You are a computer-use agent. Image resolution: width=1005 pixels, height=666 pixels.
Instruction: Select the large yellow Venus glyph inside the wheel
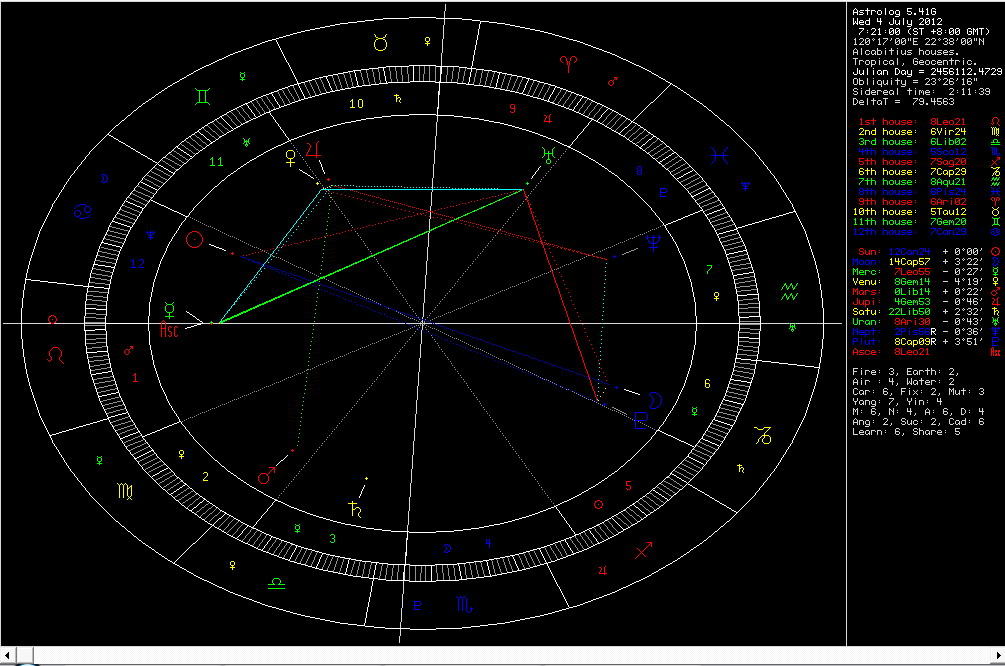292,156
